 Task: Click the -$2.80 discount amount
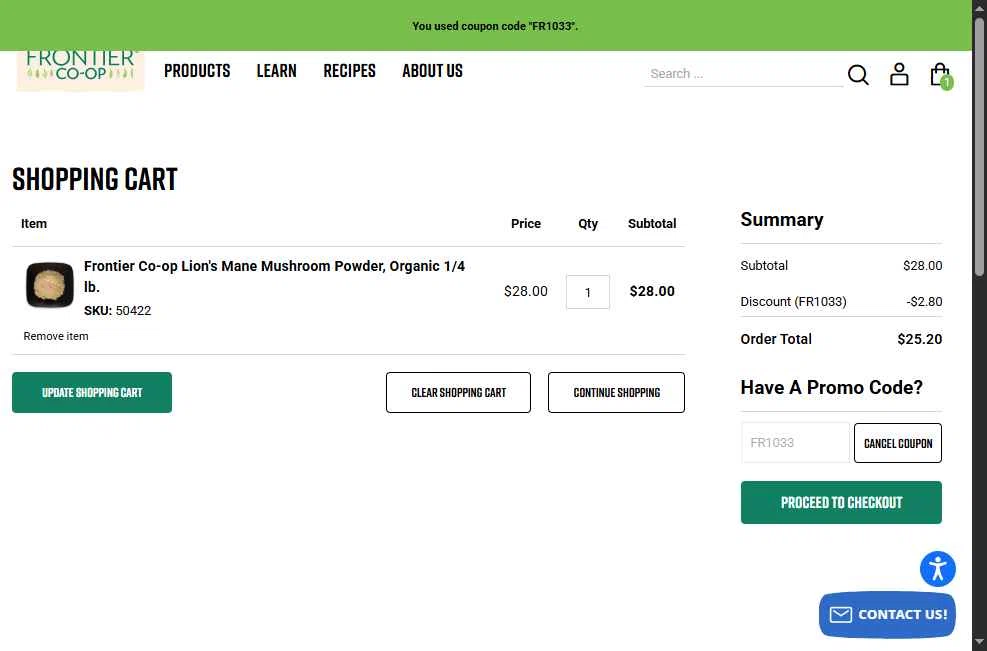pos(924,302)
